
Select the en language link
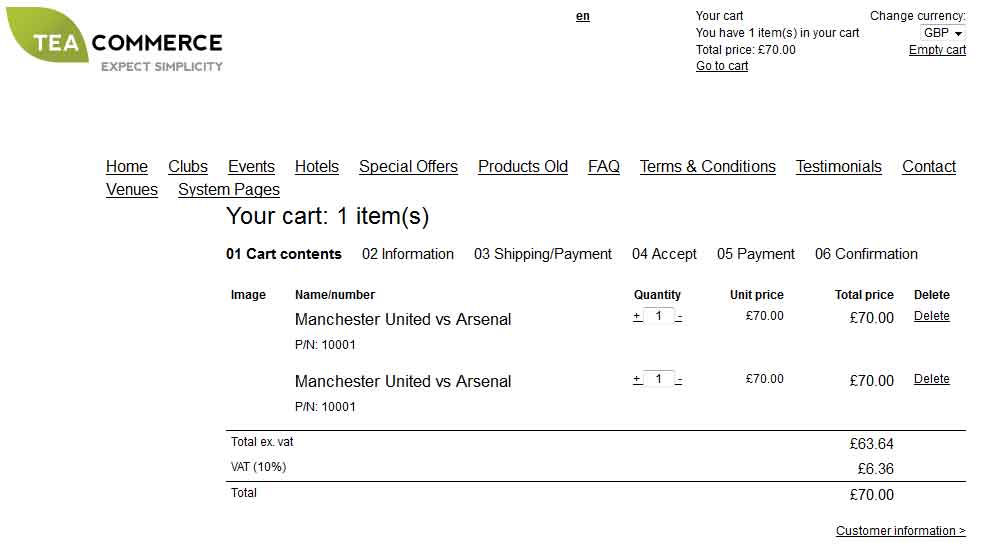click(x=582, y=16)
